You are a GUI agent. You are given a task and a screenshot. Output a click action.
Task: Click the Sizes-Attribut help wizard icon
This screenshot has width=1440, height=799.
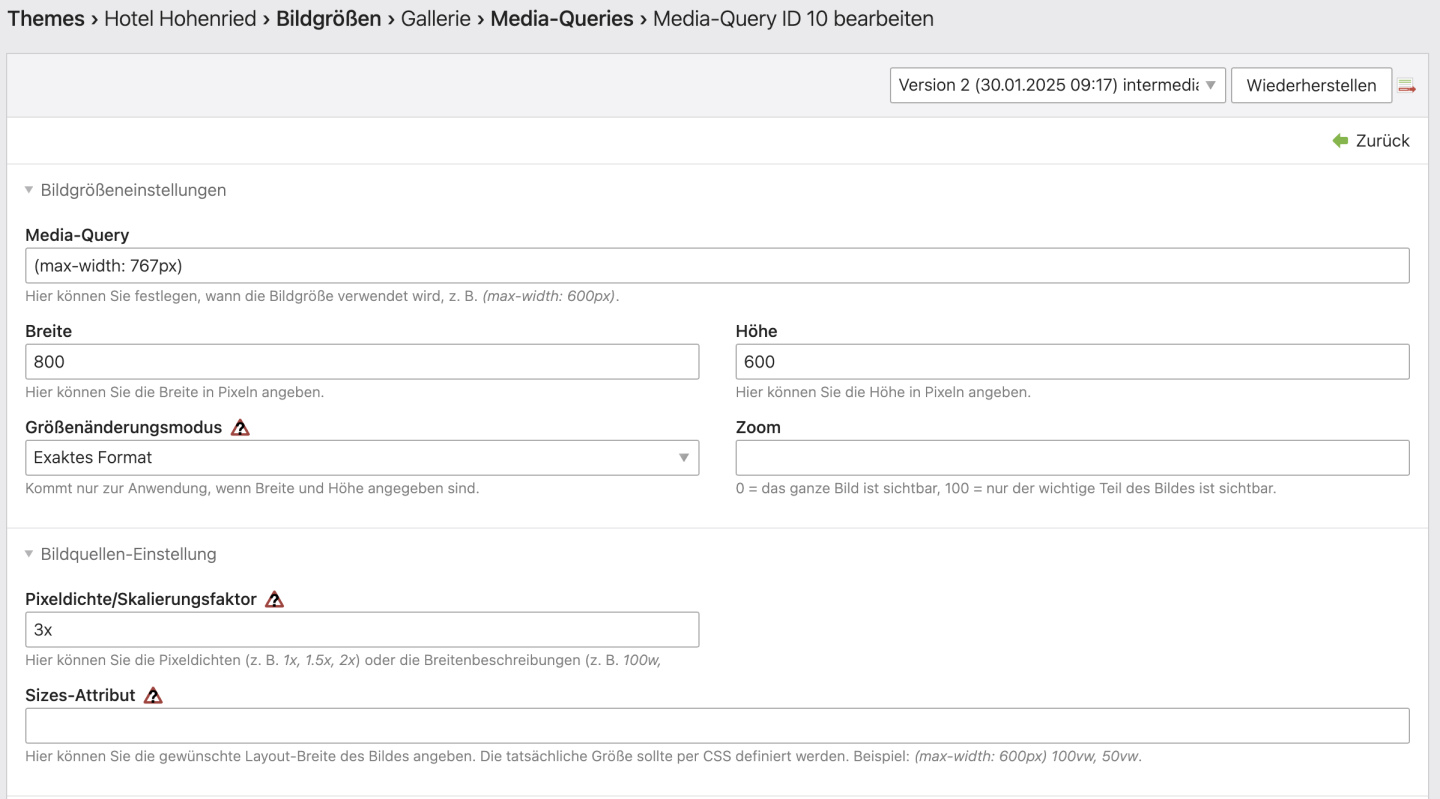153,696
